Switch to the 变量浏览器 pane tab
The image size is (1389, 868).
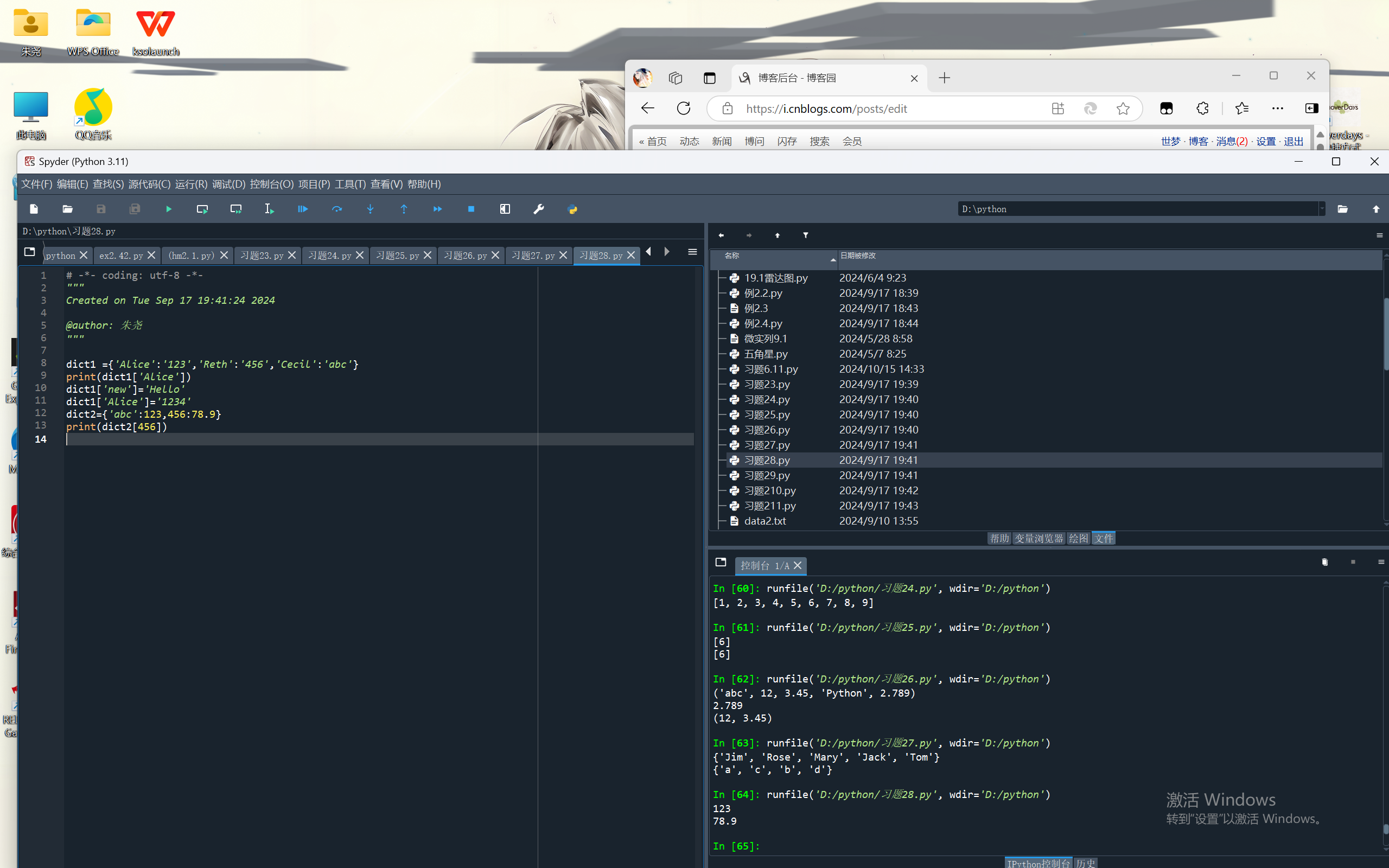point(1038,538)
